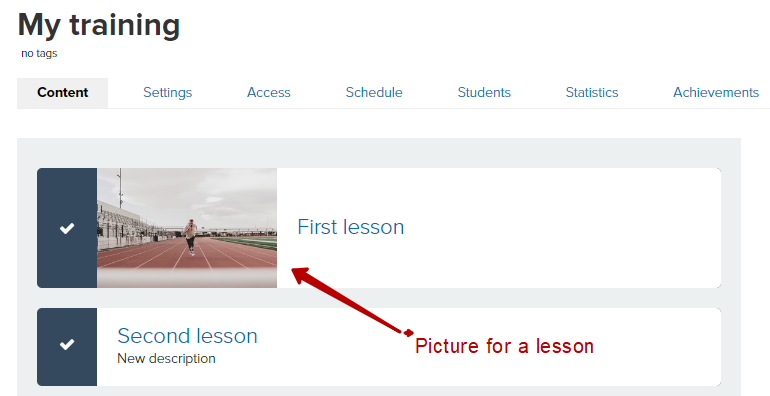This screenshot has width=770, height=396.
Task: Open the First lesson link
Action: 351,227
